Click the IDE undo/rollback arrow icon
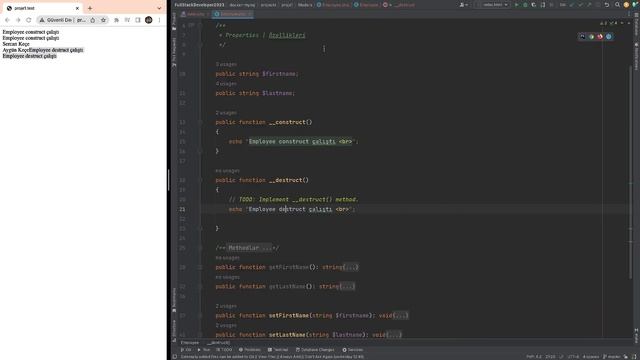The image size is (640, 360). [x=607, y=5]
